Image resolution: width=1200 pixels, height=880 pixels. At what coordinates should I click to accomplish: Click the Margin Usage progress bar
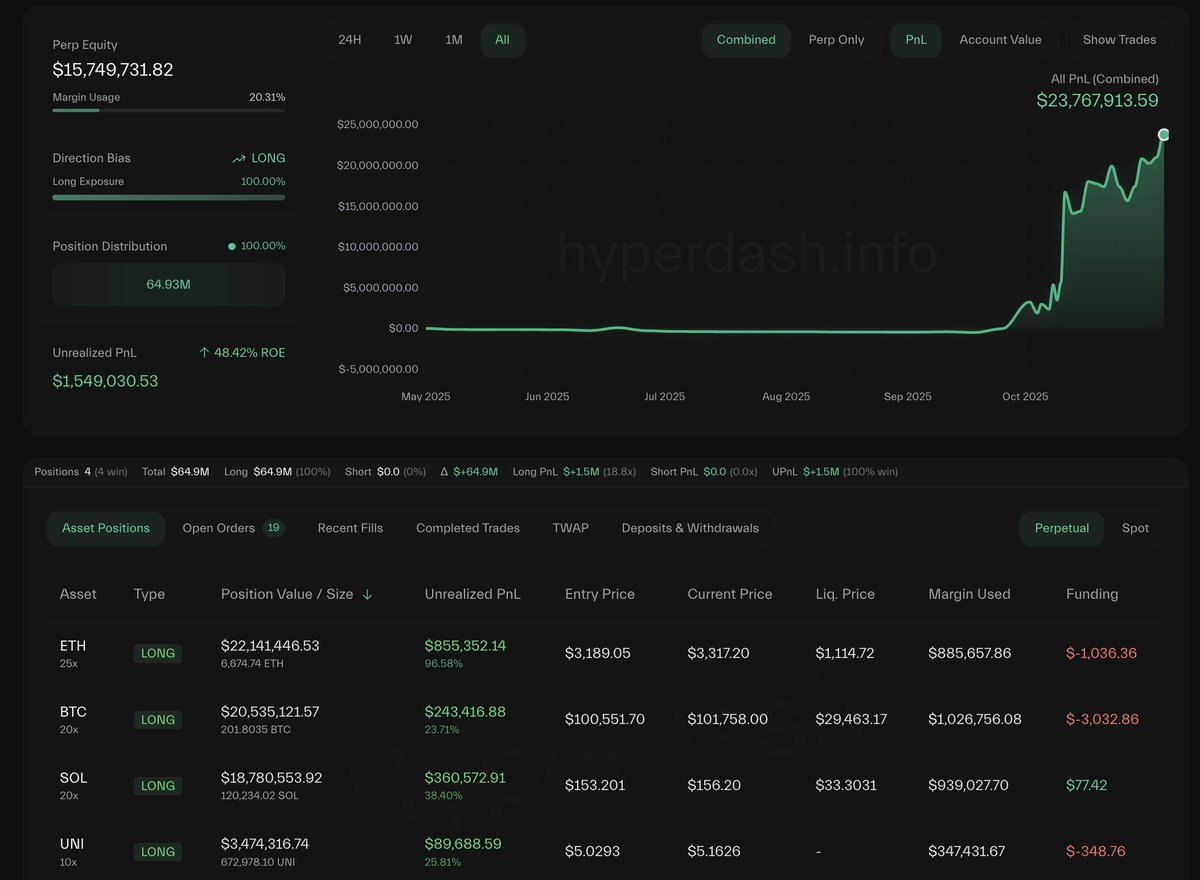click(168, 110)
